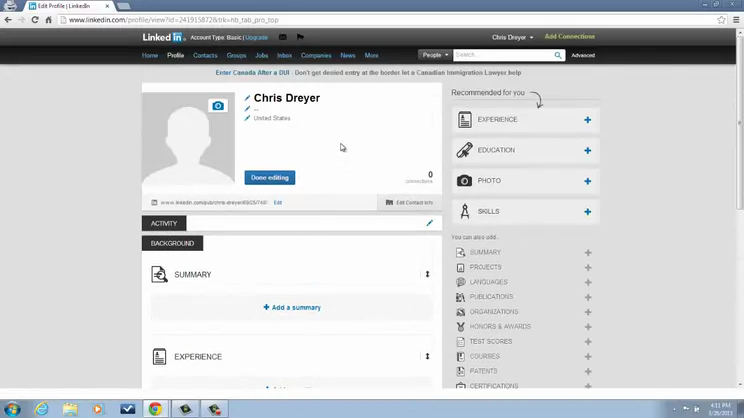Viewport: 744px width, 418px height.
Task: Click the blank profile photo placeholder
Action: (188, 139)
